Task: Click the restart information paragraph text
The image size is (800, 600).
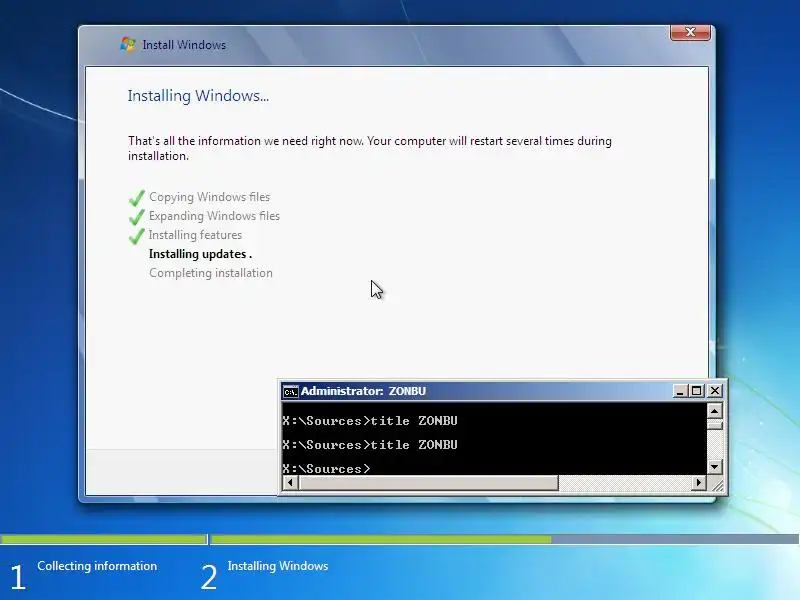Action: (x=370, y=148)
